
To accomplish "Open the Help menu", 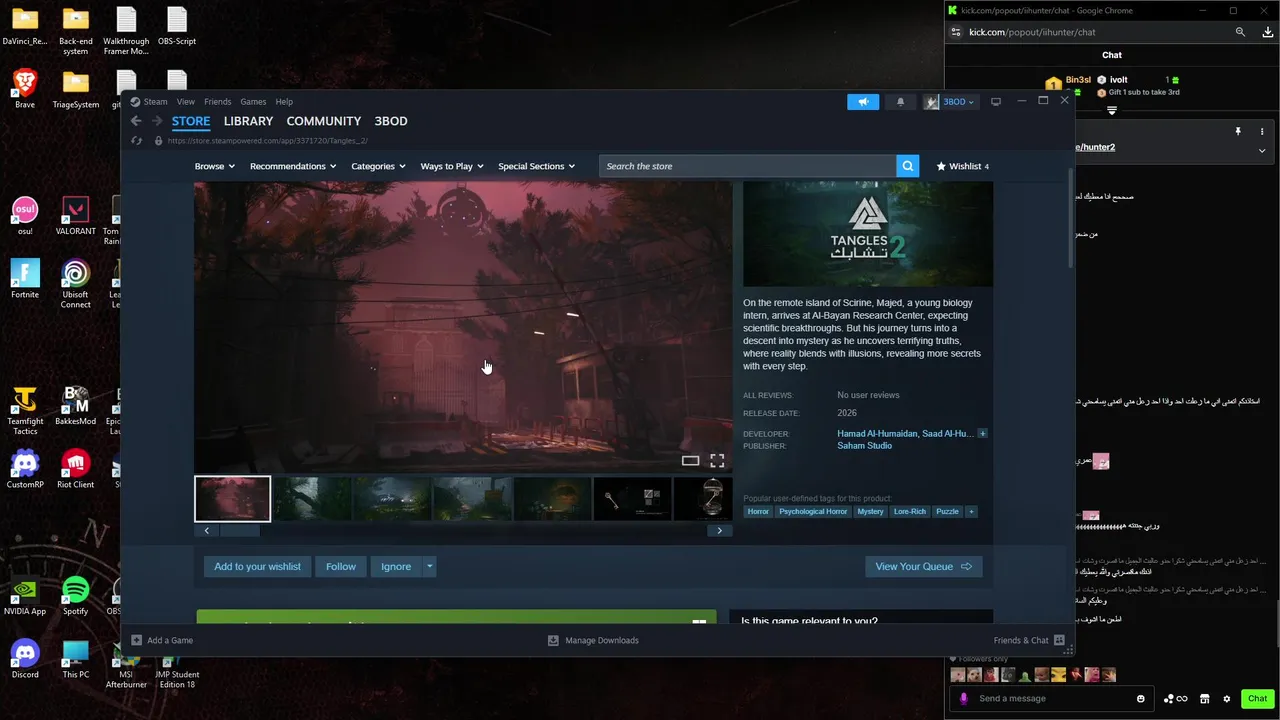I will point(284,101).
